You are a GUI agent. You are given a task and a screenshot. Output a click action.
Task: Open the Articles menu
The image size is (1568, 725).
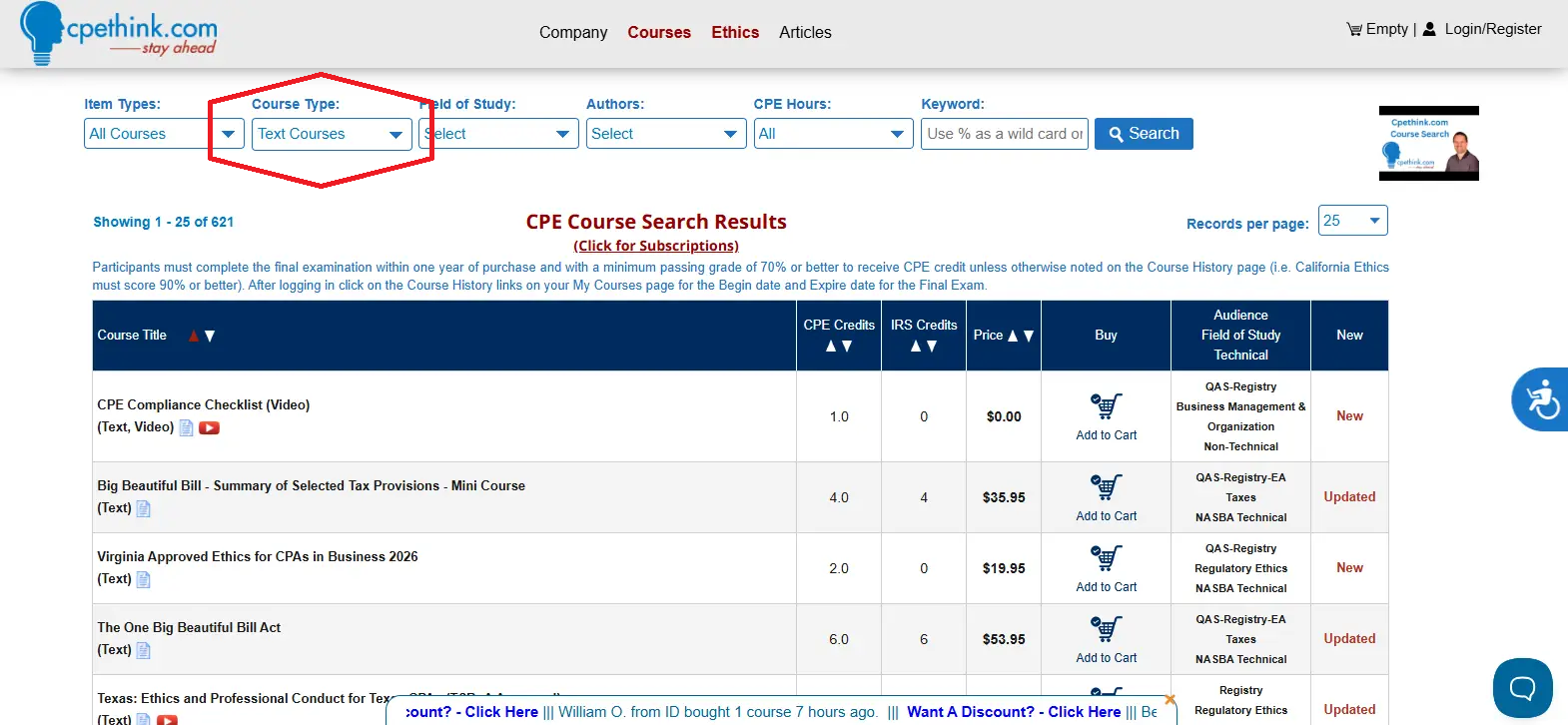[805, 32]
